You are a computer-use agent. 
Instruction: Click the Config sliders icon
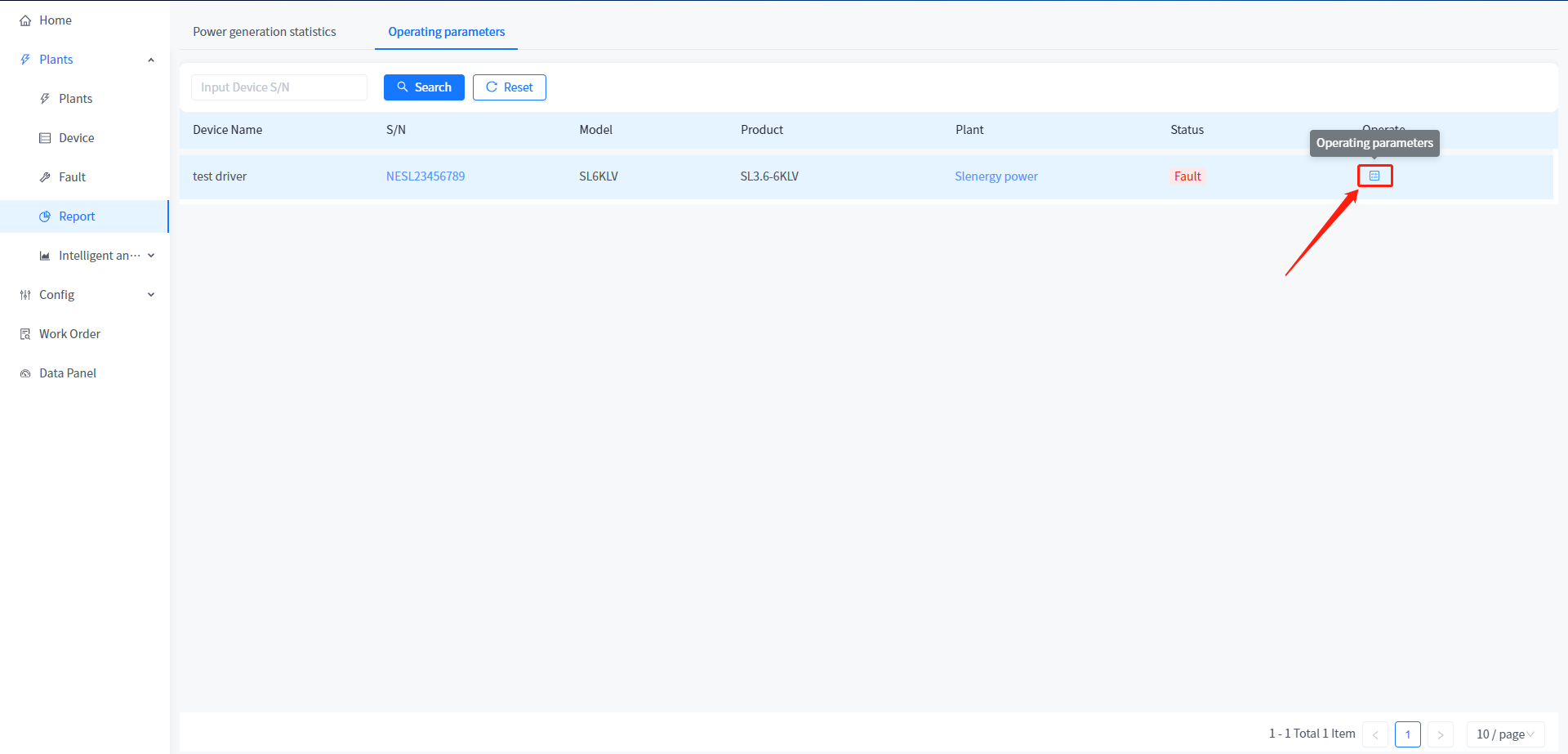pyautogui.click(x=25, y=295)
